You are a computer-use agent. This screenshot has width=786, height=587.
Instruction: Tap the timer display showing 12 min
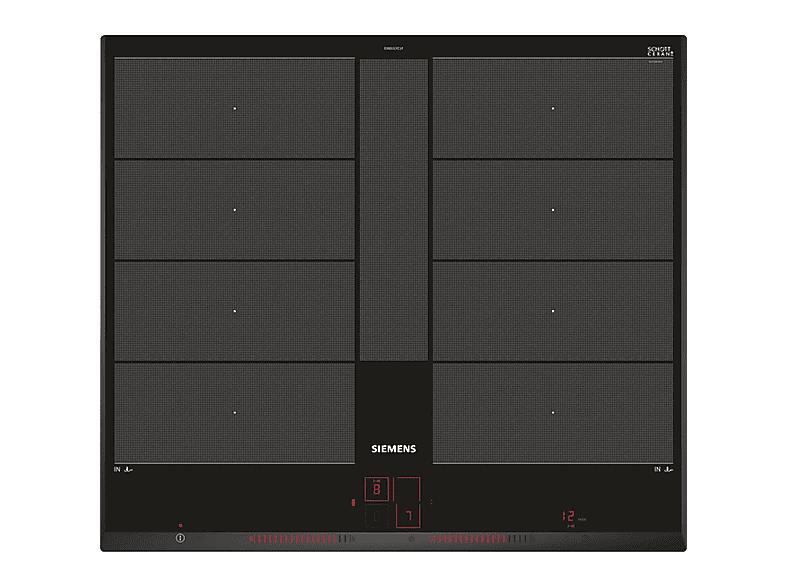pos(573,517)
